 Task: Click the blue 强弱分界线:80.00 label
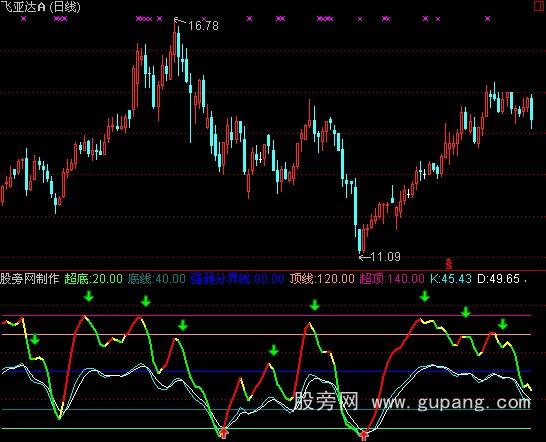coord(237,279)
